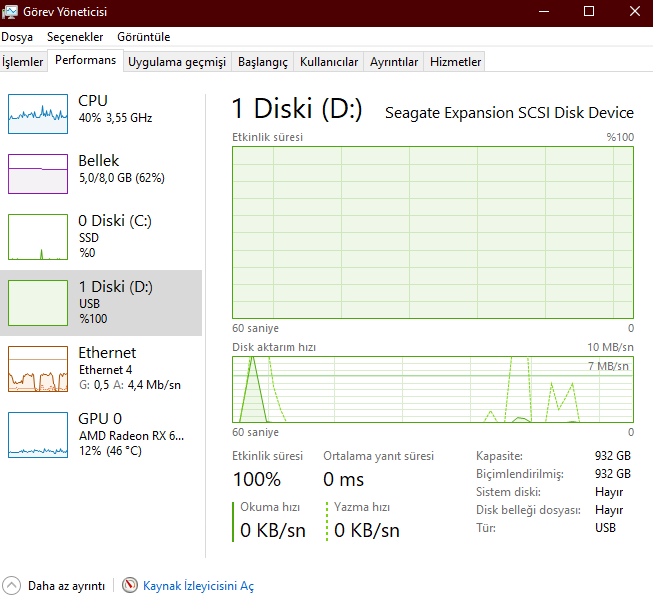
Task: Open the Seçenekler menu
Action: point(75,37)
